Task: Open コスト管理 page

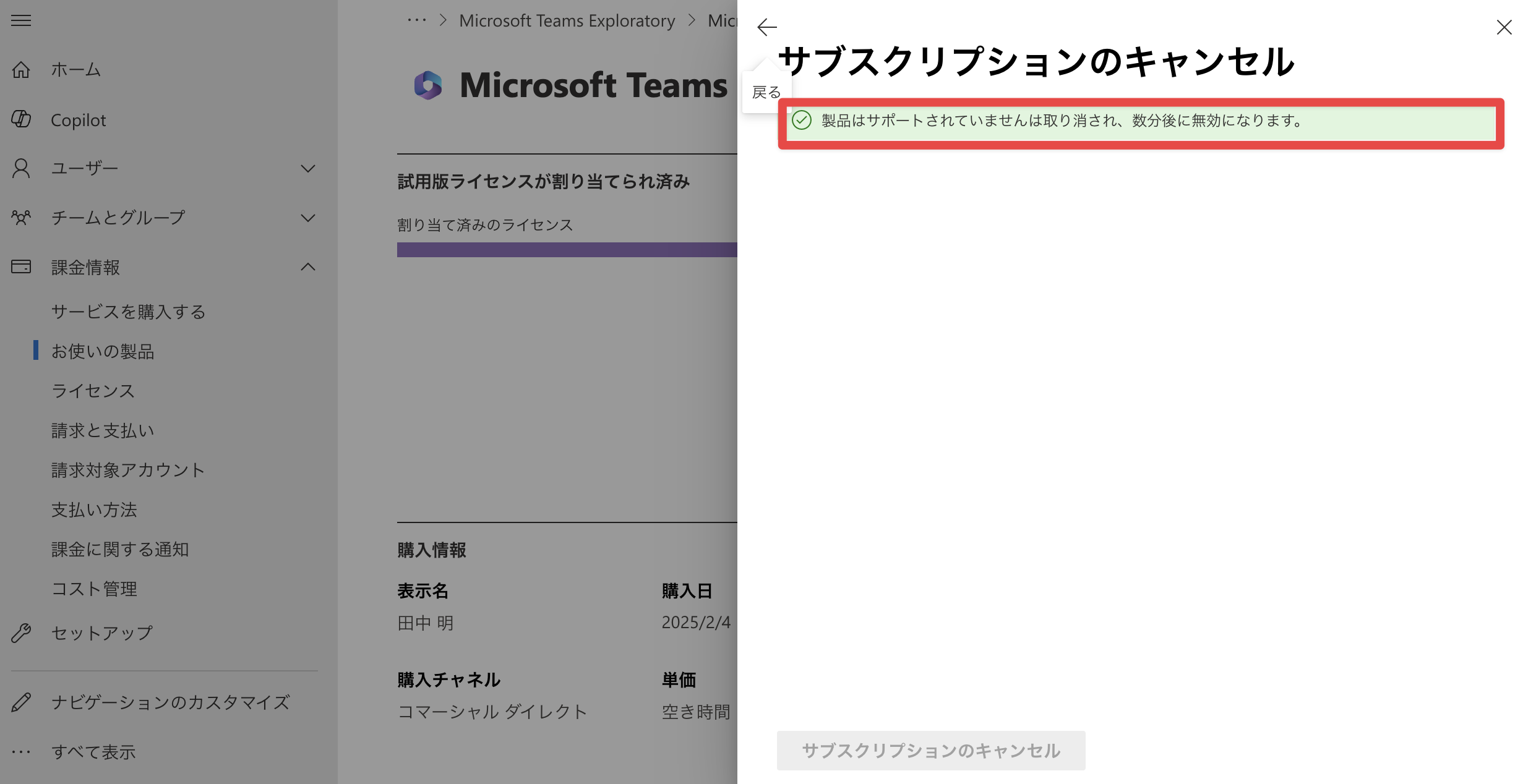Action: 94,589
